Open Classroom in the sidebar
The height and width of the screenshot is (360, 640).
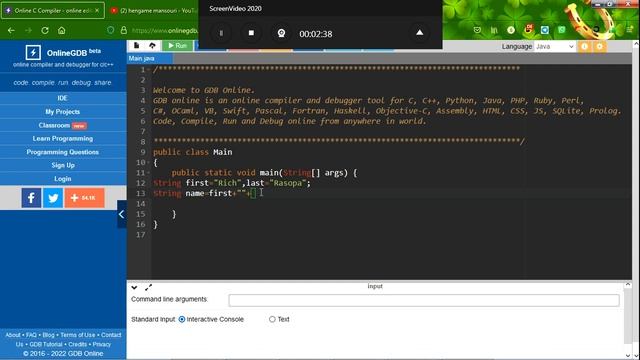[x=63, y=125]
